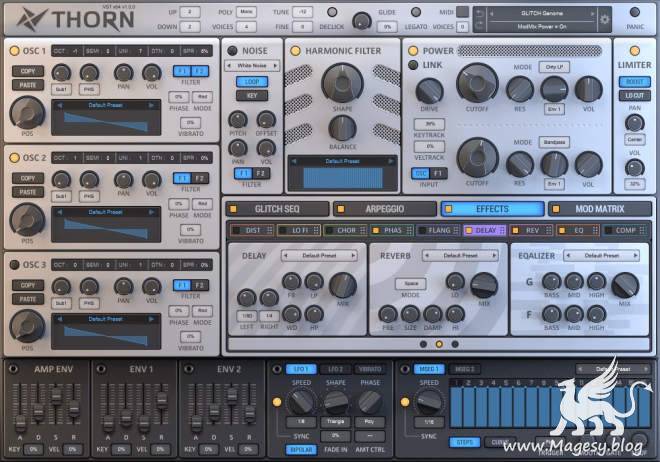The image size is (660, 462).
Task: Click the Harmonic Filter SHAPE knob
Action: click(342, 84)
